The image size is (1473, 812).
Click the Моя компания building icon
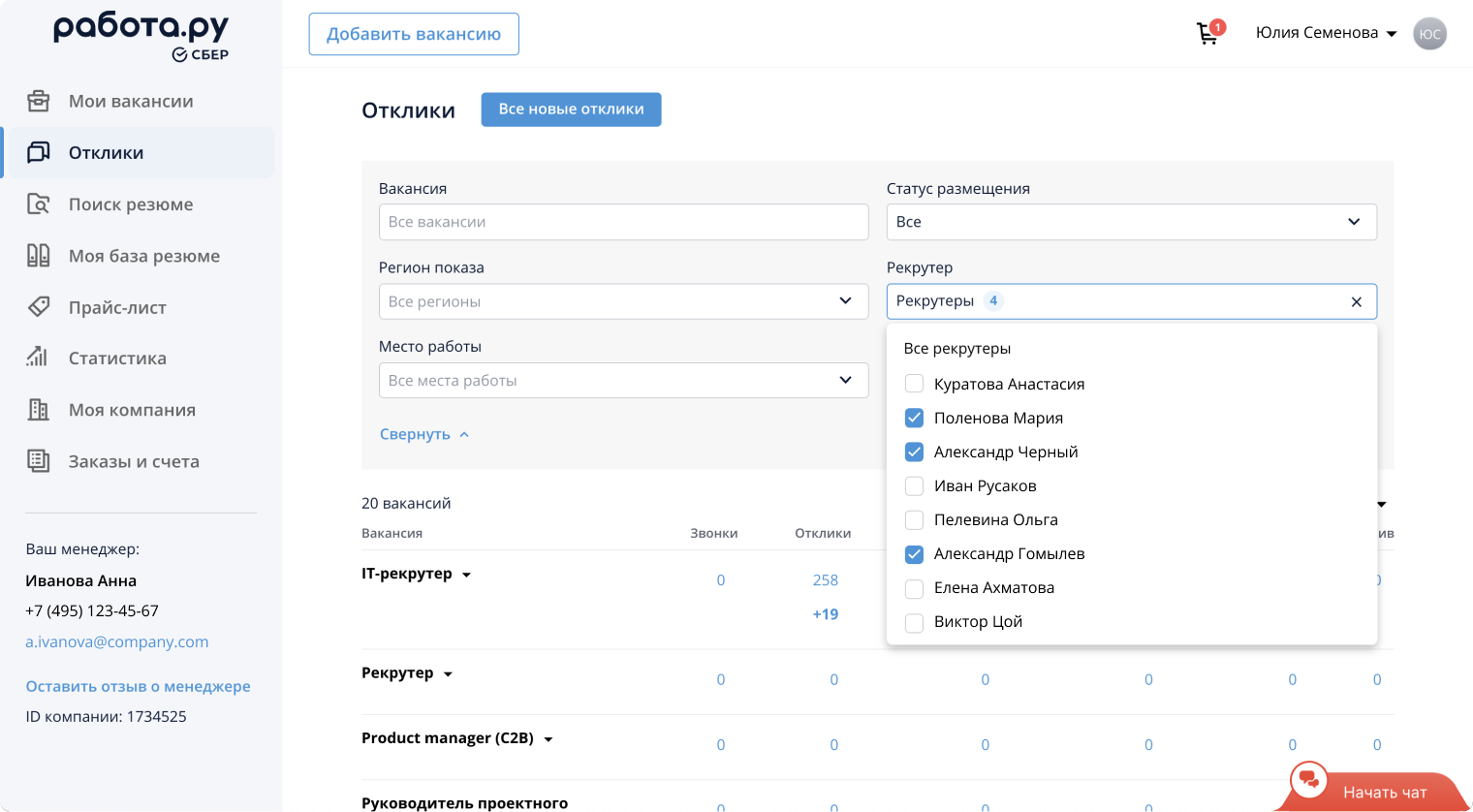coord(39,410)
